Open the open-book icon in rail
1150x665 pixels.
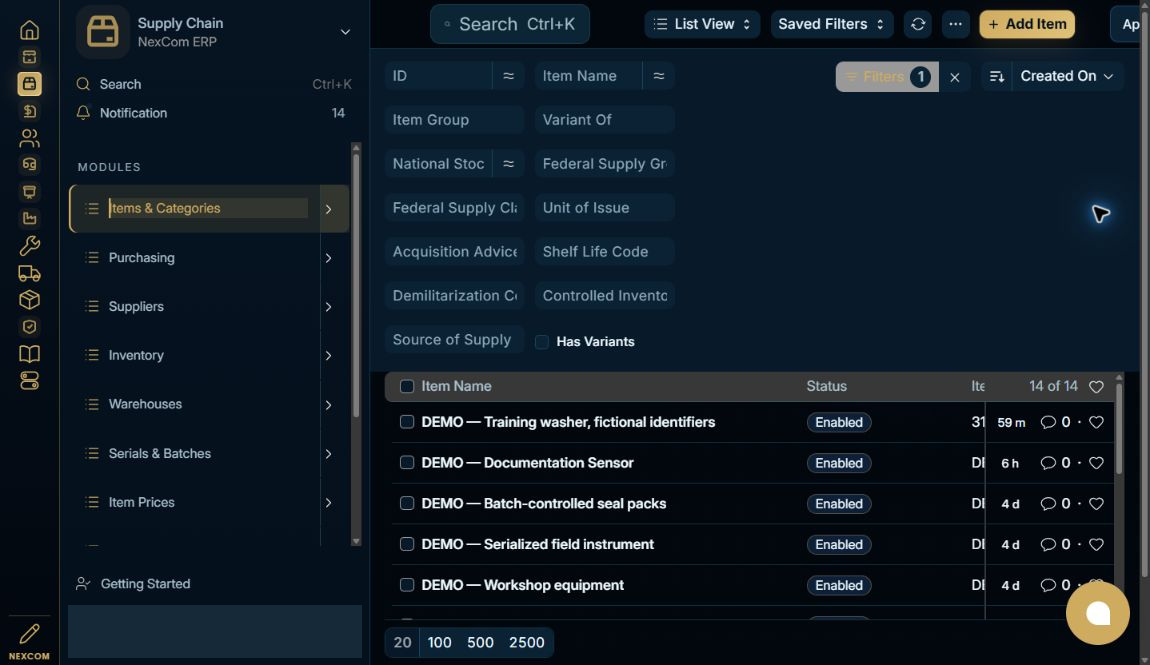[29, 354]
